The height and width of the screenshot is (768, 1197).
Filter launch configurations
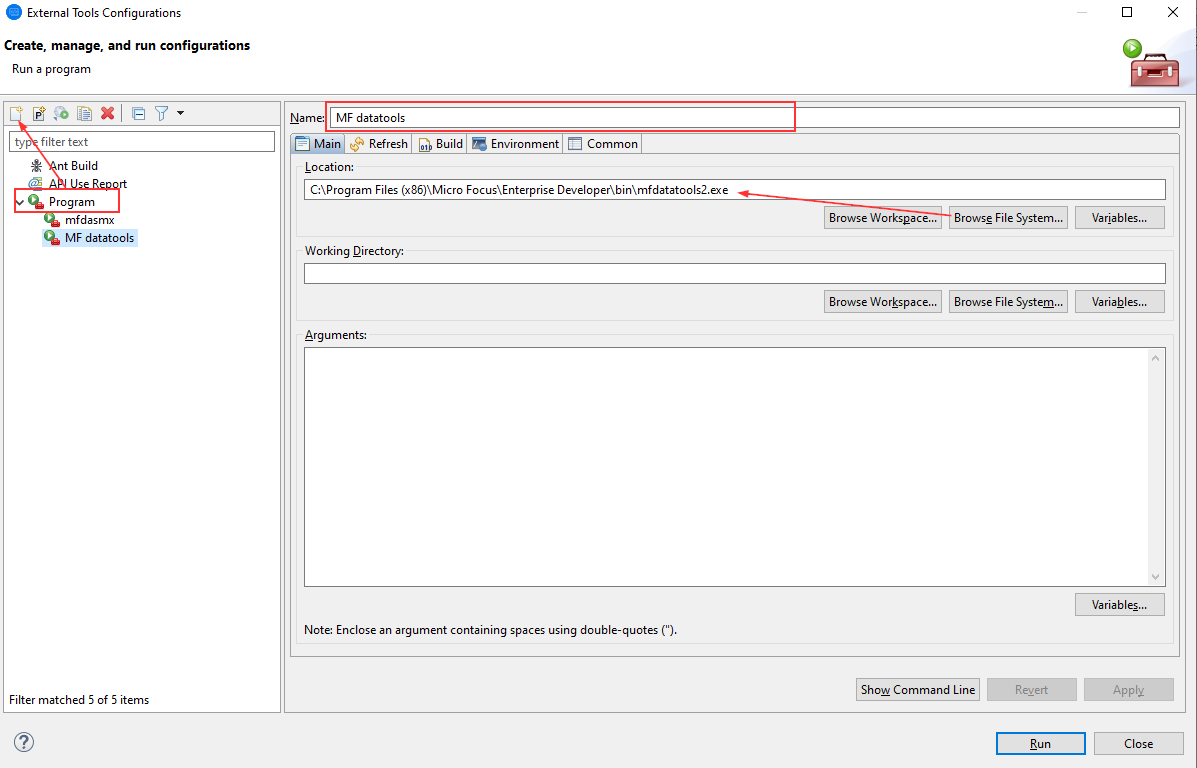[161, 113]
